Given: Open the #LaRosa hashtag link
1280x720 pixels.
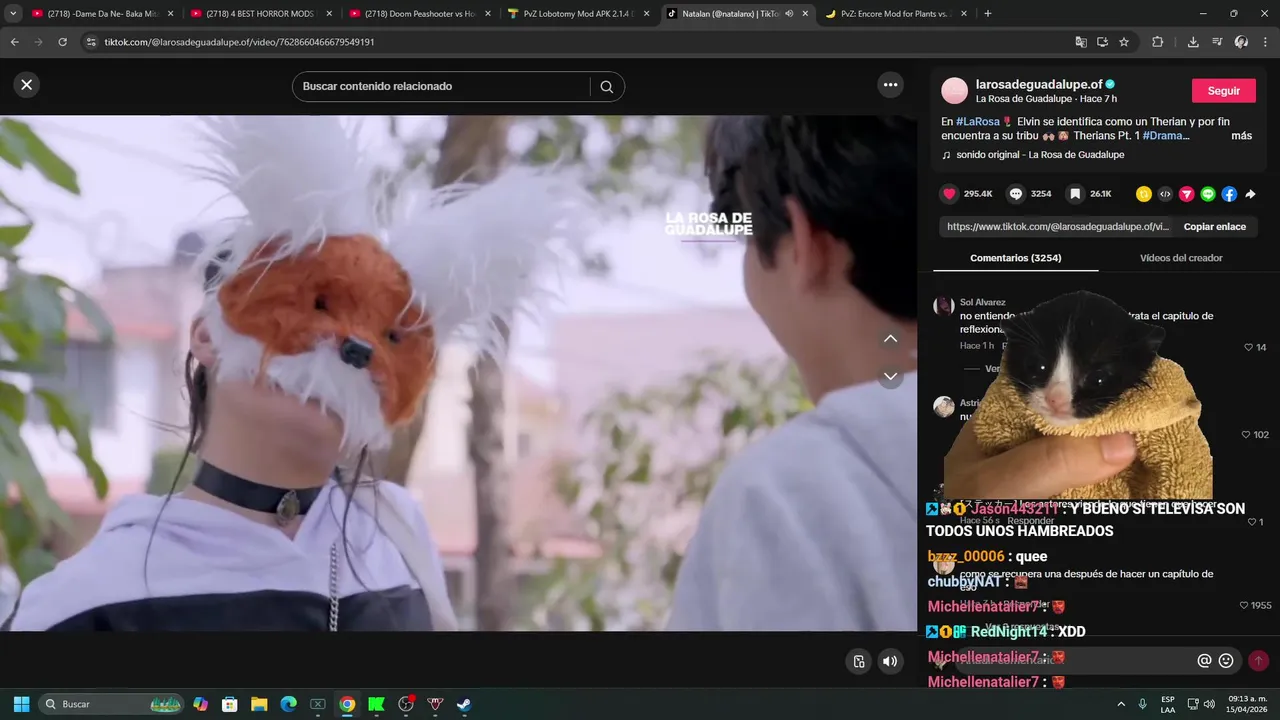Looking at the screenshot, I should [977, 121].
